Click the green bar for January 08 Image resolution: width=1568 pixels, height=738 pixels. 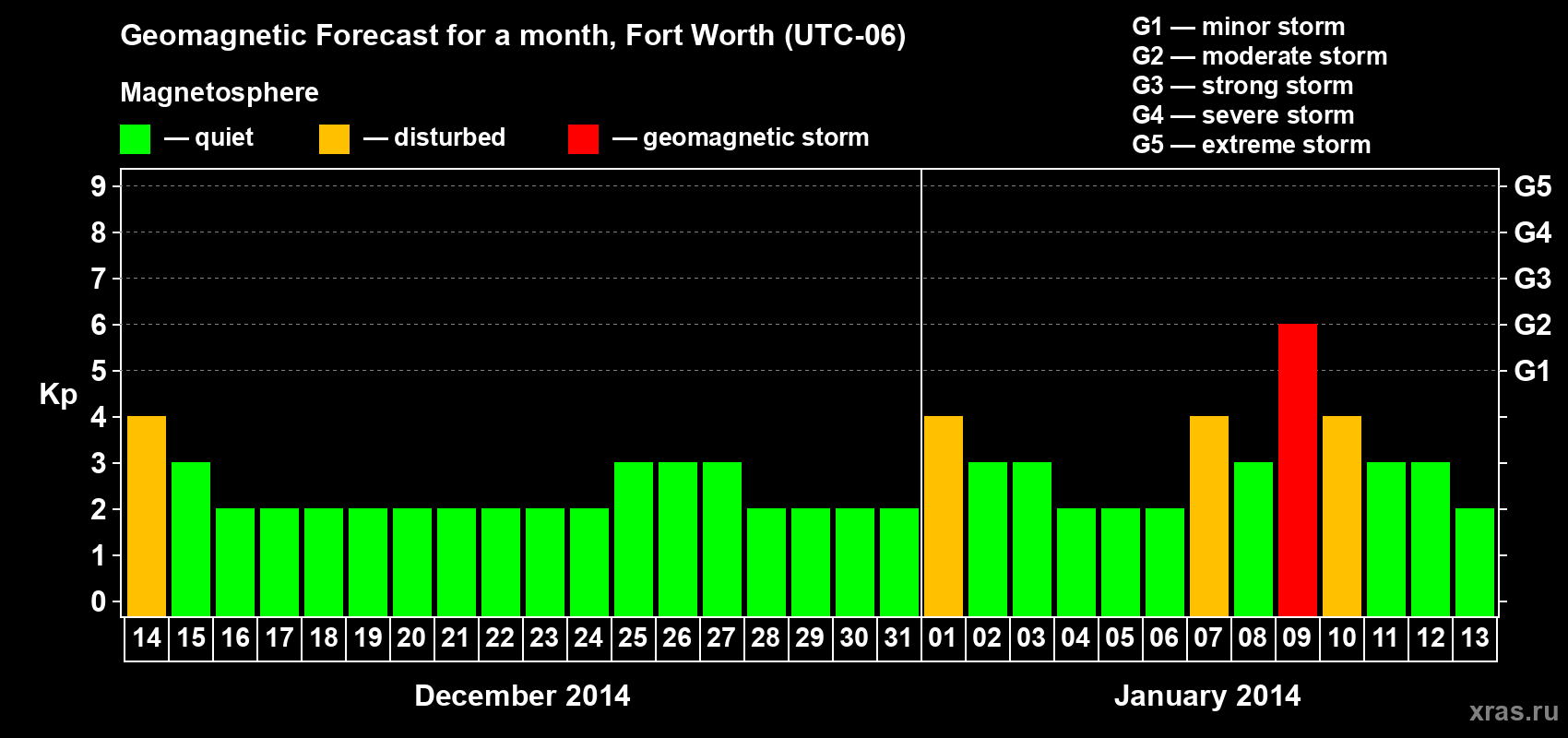pos(1253,540)
